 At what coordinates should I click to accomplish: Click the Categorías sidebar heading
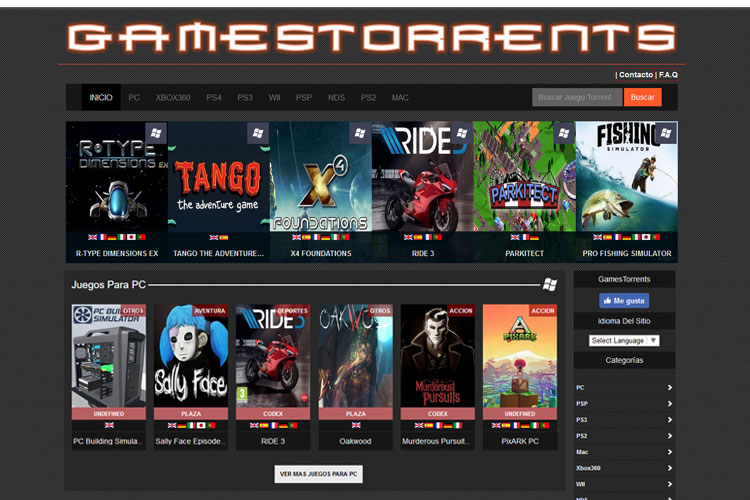[624, 360]
